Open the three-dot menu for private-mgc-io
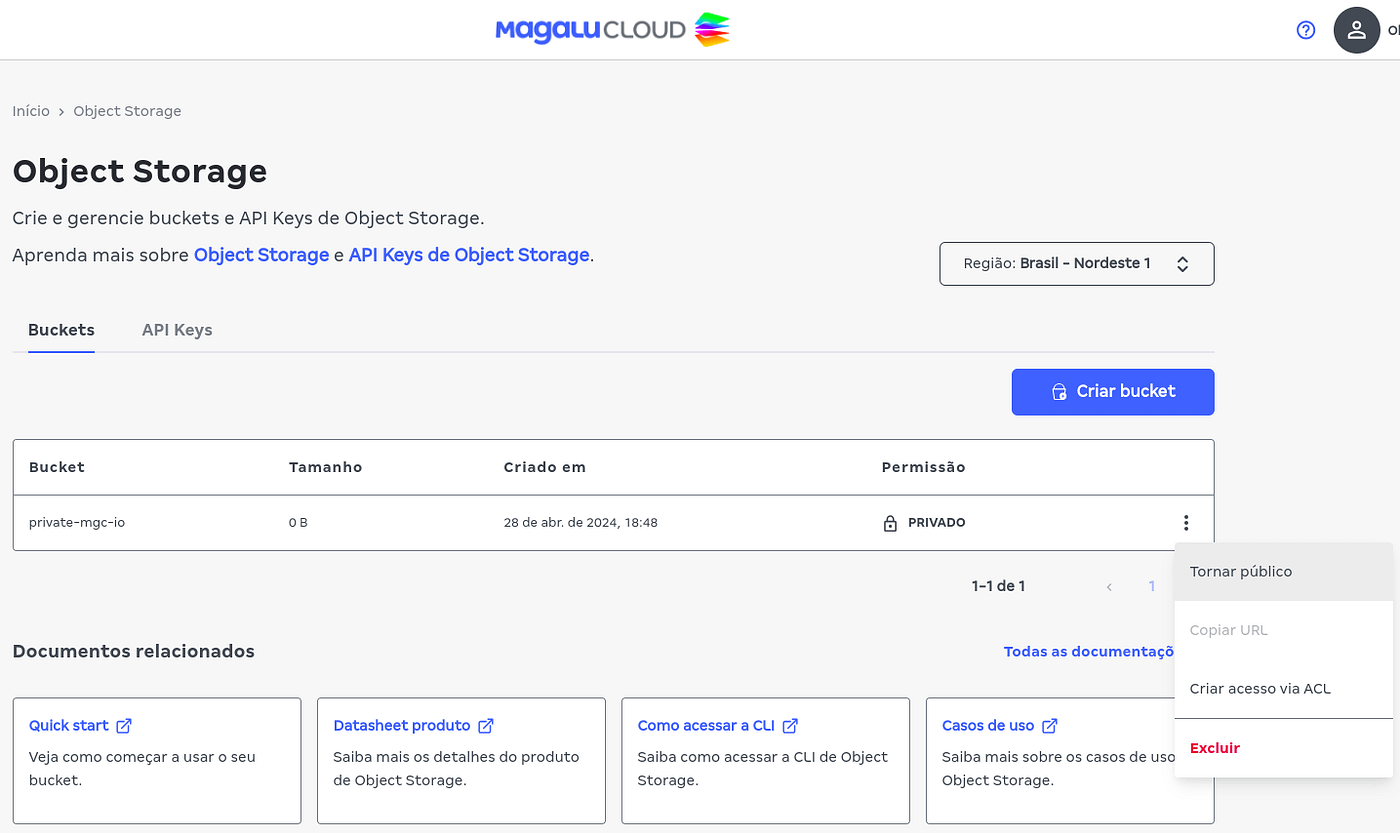The height and width of the screenshot is (833, 1400). pos(1186,523)
